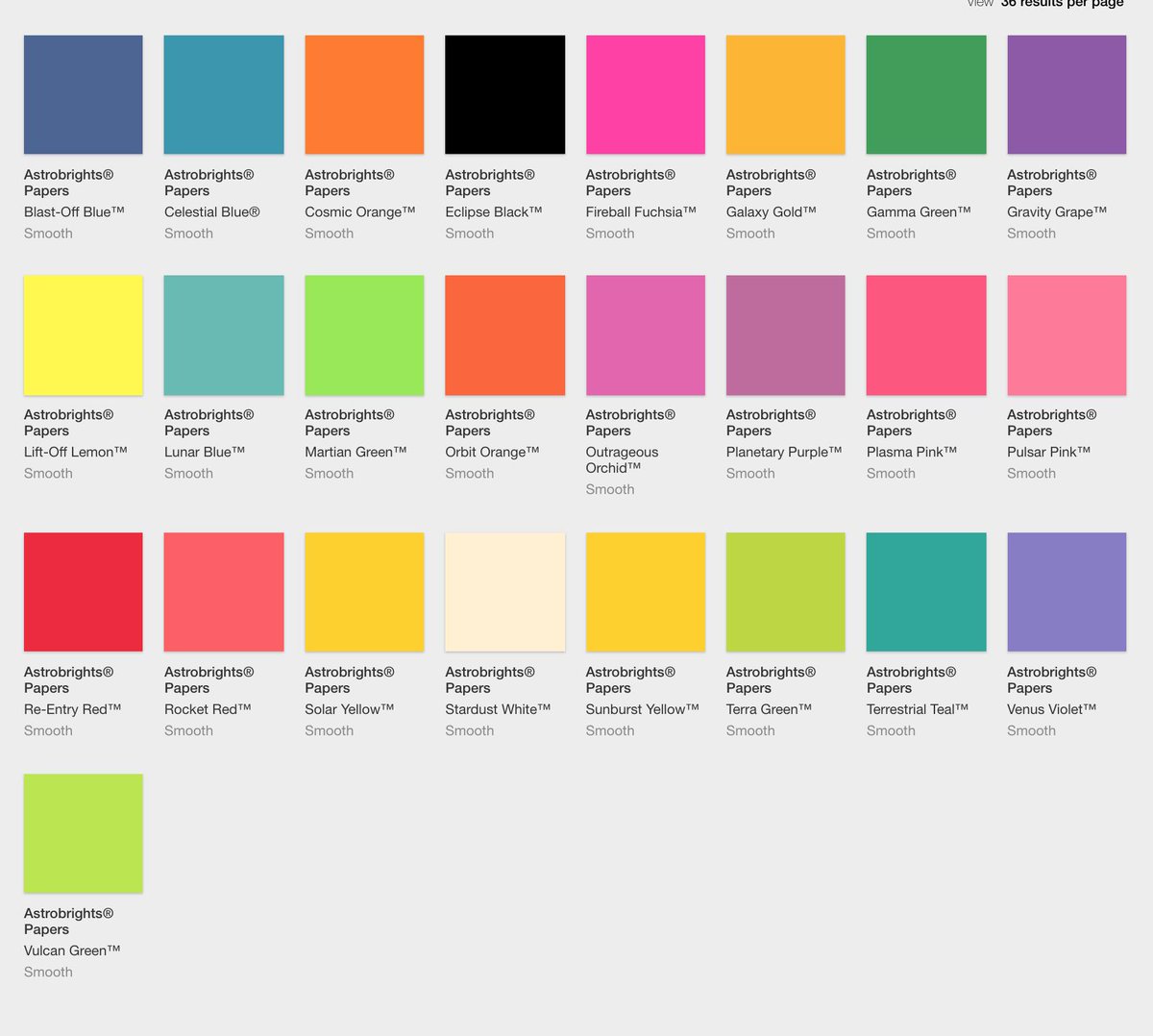Open the Terrestrial Teal™ name link
The height and width of the screenshot is (1036, 1153).
(x=918, y=709)
